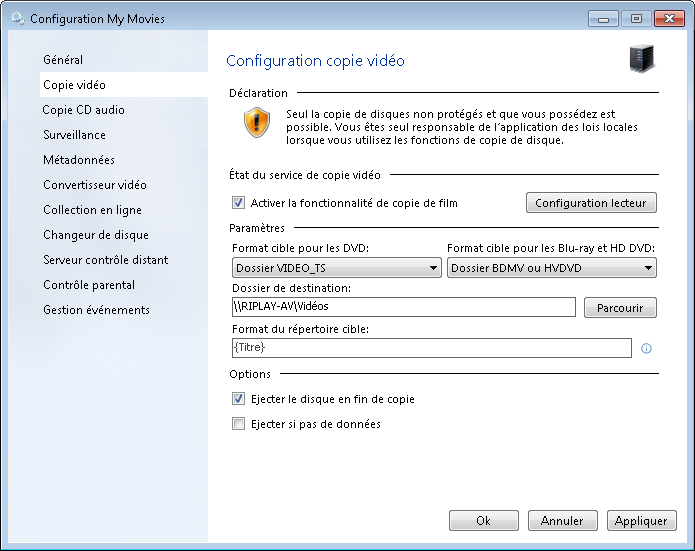Viewport: 695px width, 551px height.
Task: Click the warning shield icon under Déclaration
Action: click(x=257, y=123)
